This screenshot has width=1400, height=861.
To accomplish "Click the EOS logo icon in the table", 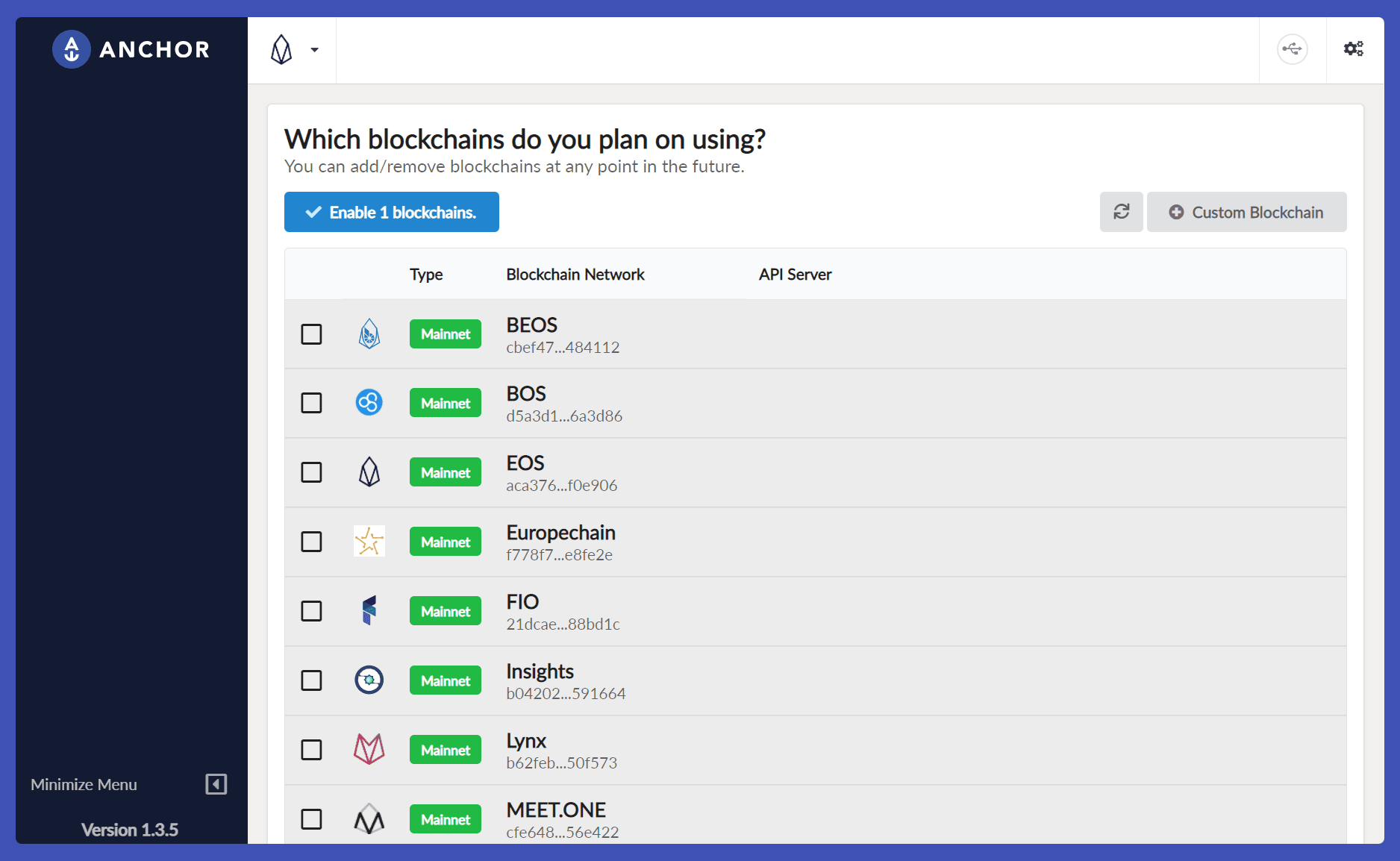I will 369,472.
